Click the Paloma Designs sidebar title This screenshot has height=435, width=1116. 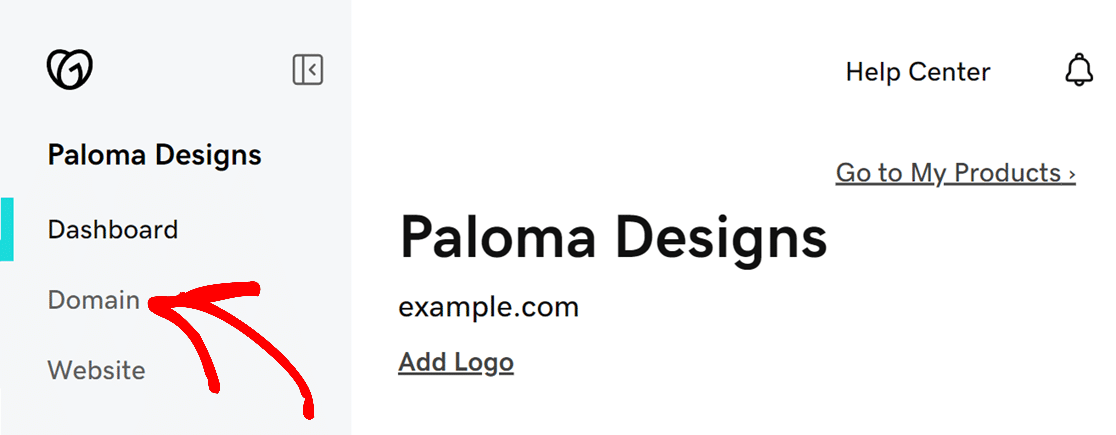[154, 154]
